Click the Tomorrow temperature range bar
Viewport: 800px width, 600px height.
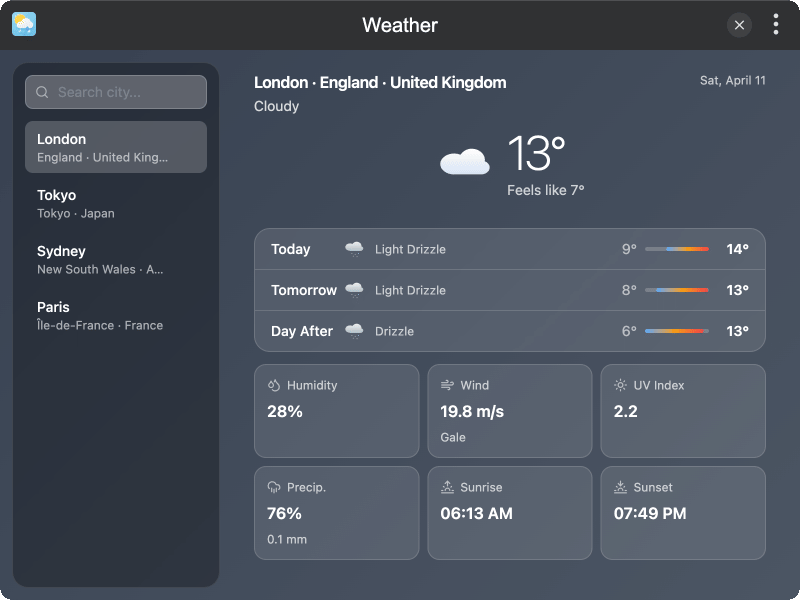click(x=677, y=290)
